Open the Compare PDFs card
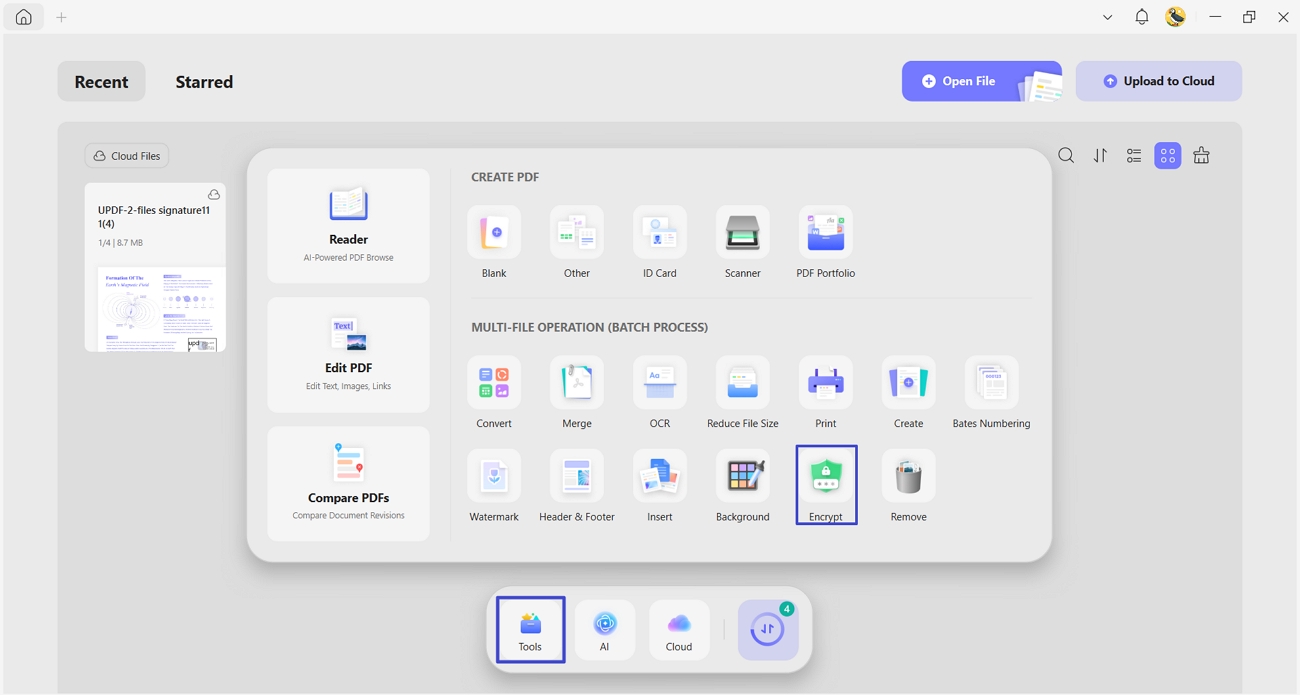1300x695 pixels. [x=349, y=484]
